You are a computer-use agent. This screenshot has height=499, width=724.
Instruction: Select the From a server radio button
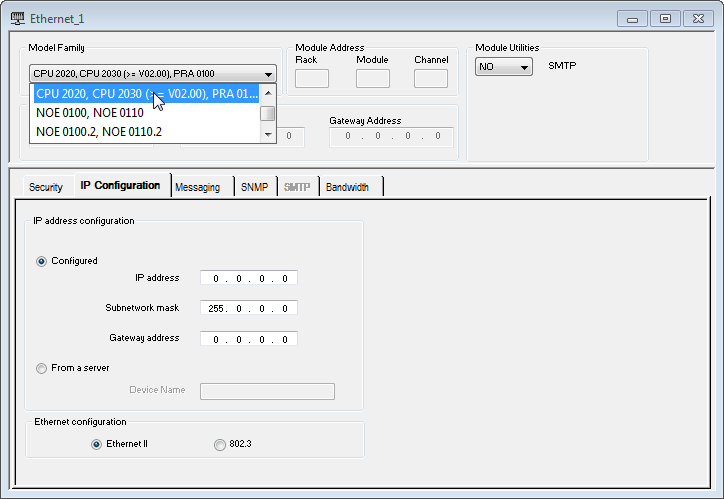[42, 368]
